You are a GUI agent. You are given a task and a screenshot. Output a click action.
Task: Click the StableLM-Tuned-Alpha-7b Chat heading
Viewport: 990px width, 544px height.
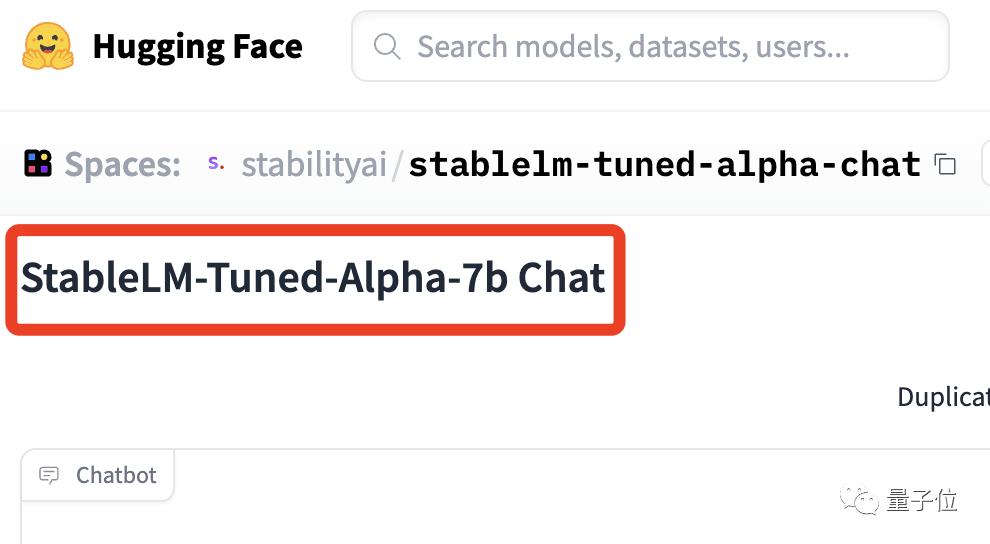(x=313, y=278)
